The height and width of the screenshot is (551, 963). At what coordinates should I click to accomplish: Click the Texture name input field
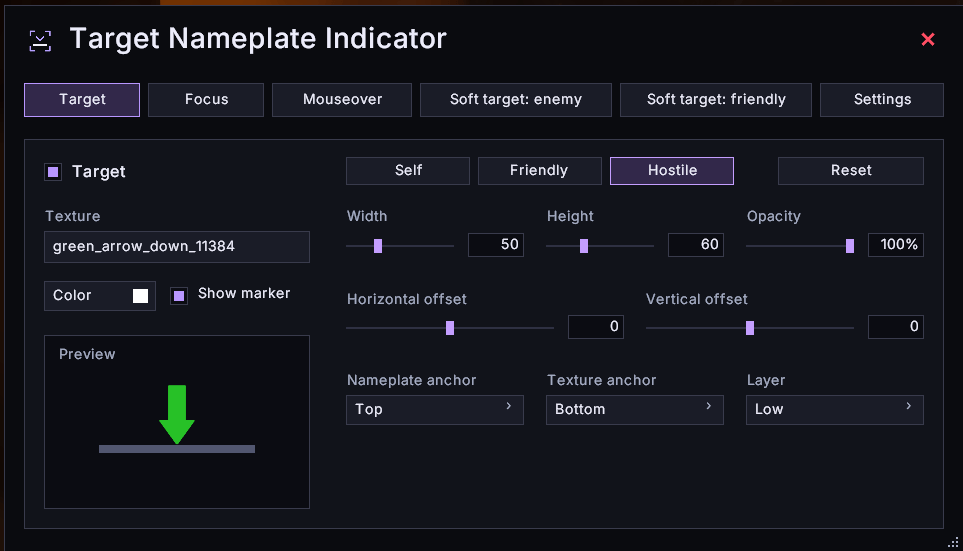point(177,247)
